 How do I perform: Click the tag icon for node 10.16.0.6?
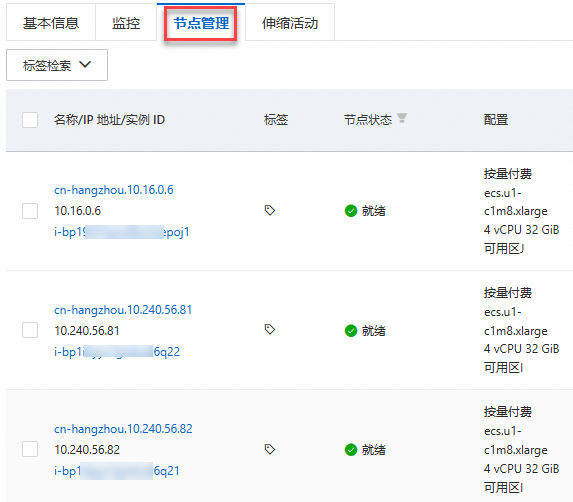coord(270,210)
